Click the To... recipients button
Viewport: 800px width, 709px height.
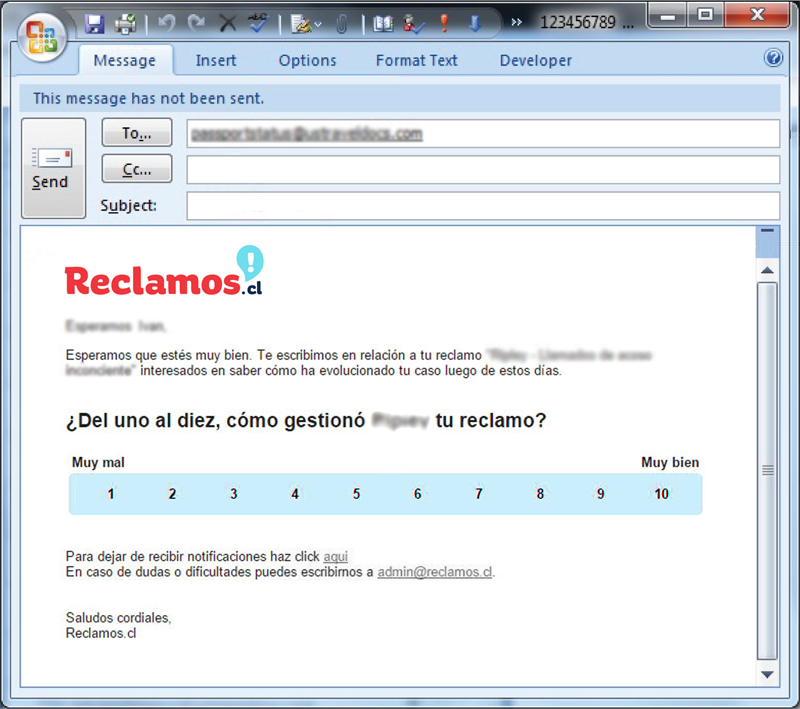point(137,133)
